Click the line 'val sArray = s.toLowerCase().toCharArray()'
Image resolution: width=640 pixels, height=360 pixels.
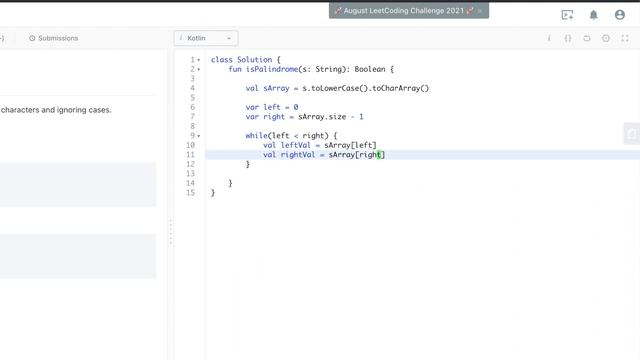tap(337, 88)
